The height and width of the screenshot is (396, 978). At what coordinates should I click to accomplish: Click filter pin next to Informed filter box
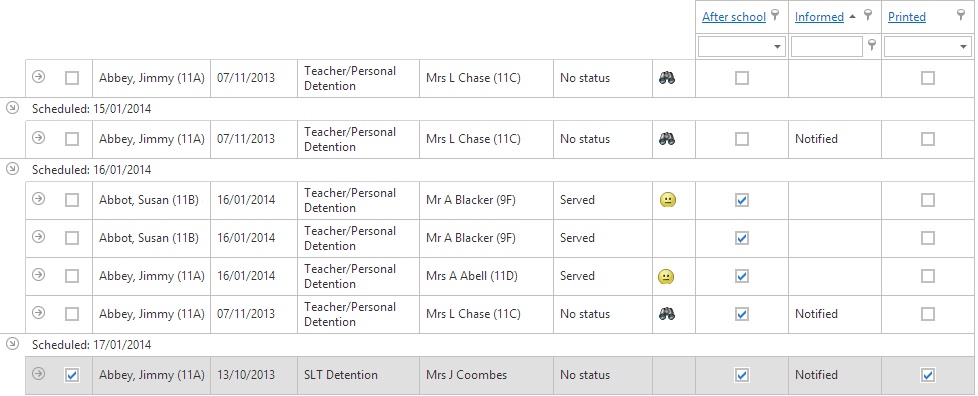pyautogui.click(x=872, y=44)
